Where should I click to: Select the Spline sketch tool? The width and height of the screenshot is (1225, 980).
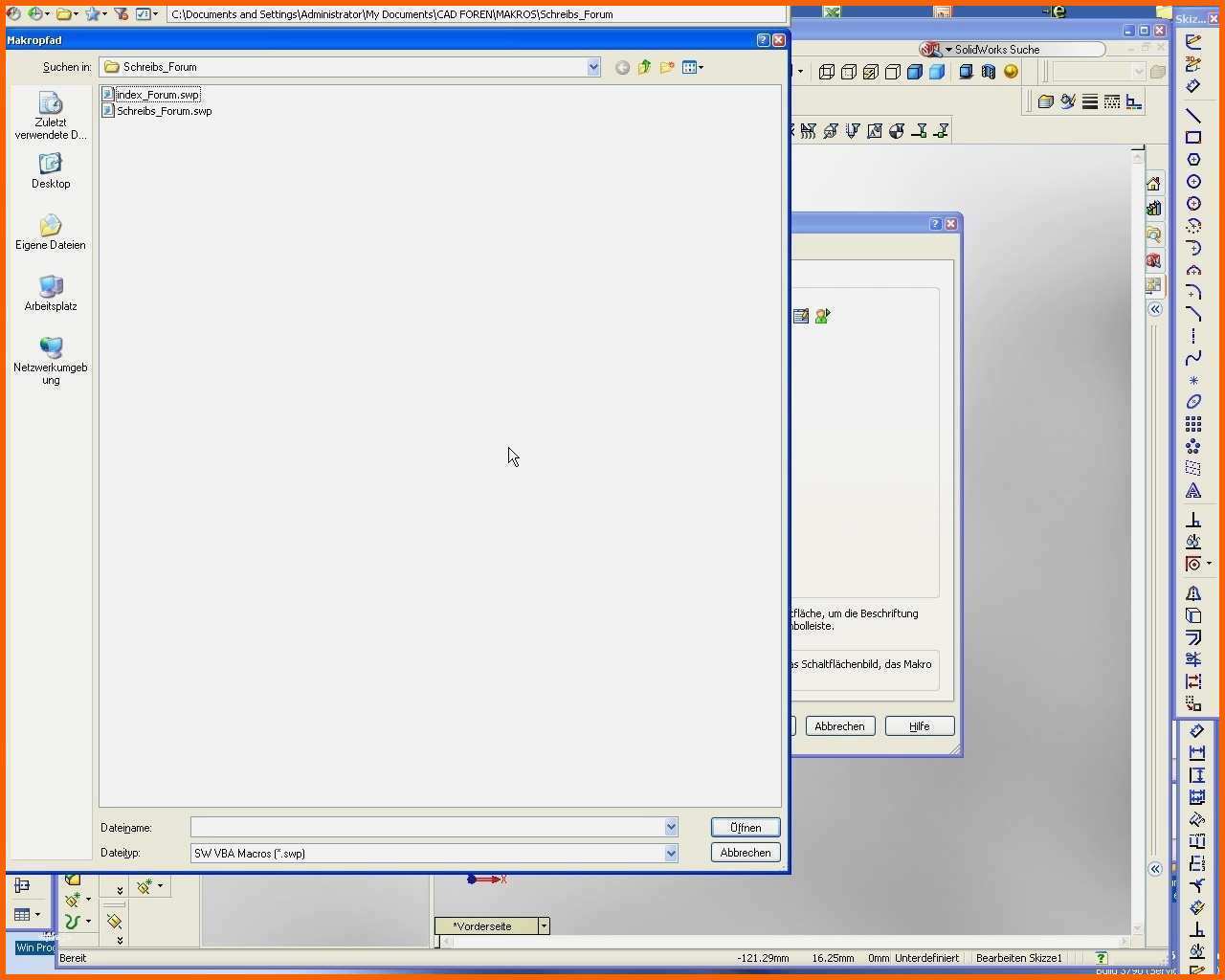tap(1193, 358)
